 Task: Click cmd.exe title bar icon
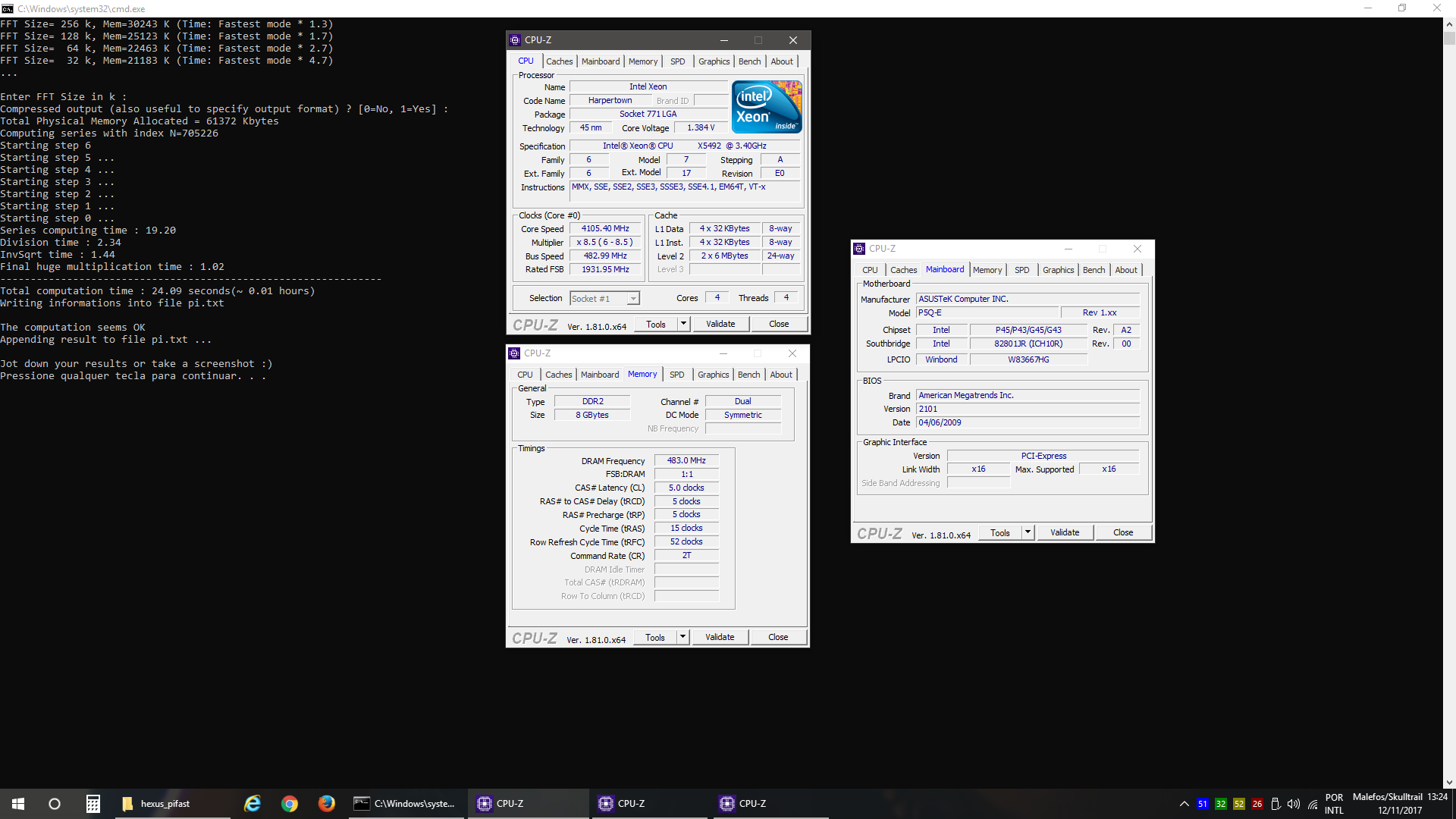click(x=8, y=8)
